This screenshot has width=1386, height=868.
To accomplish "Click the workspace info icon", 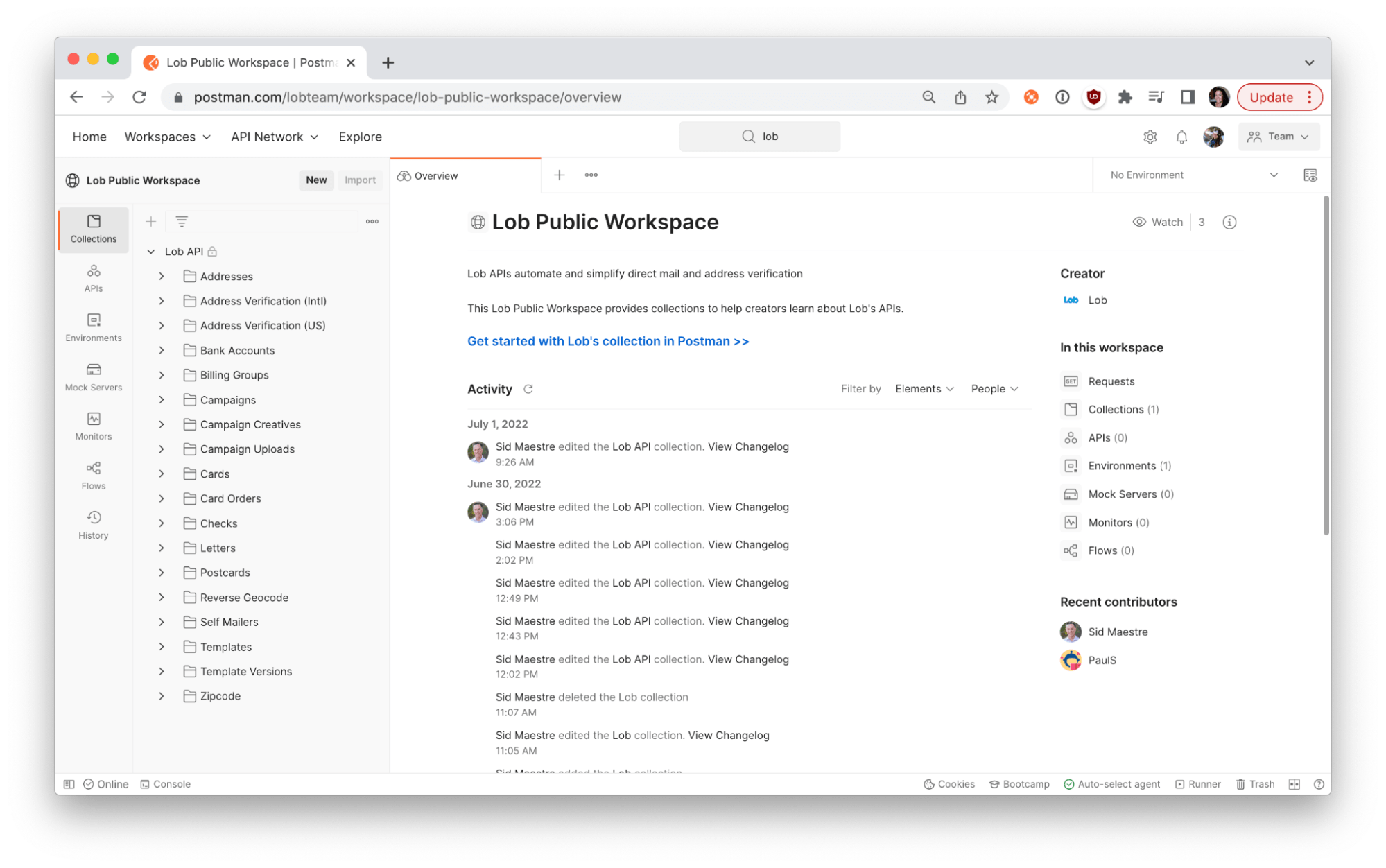I will point(1229,223).
